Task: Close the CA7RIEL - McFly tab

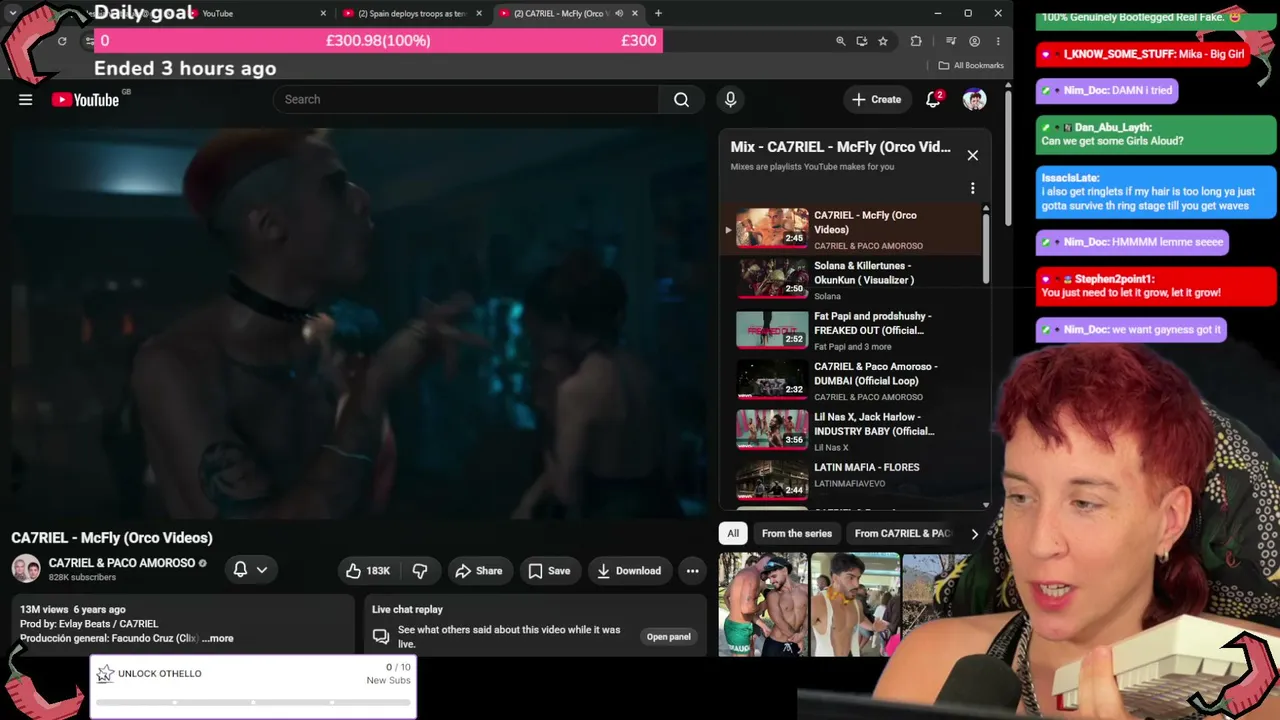Action: click(634, 13)
